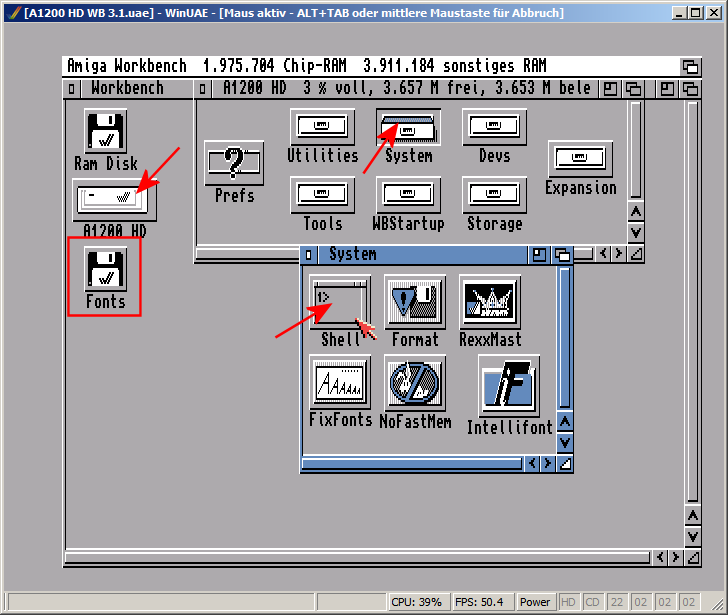Toggle the Workbench screen depth gadget
728x615 pixels.
tap(690, 67)
